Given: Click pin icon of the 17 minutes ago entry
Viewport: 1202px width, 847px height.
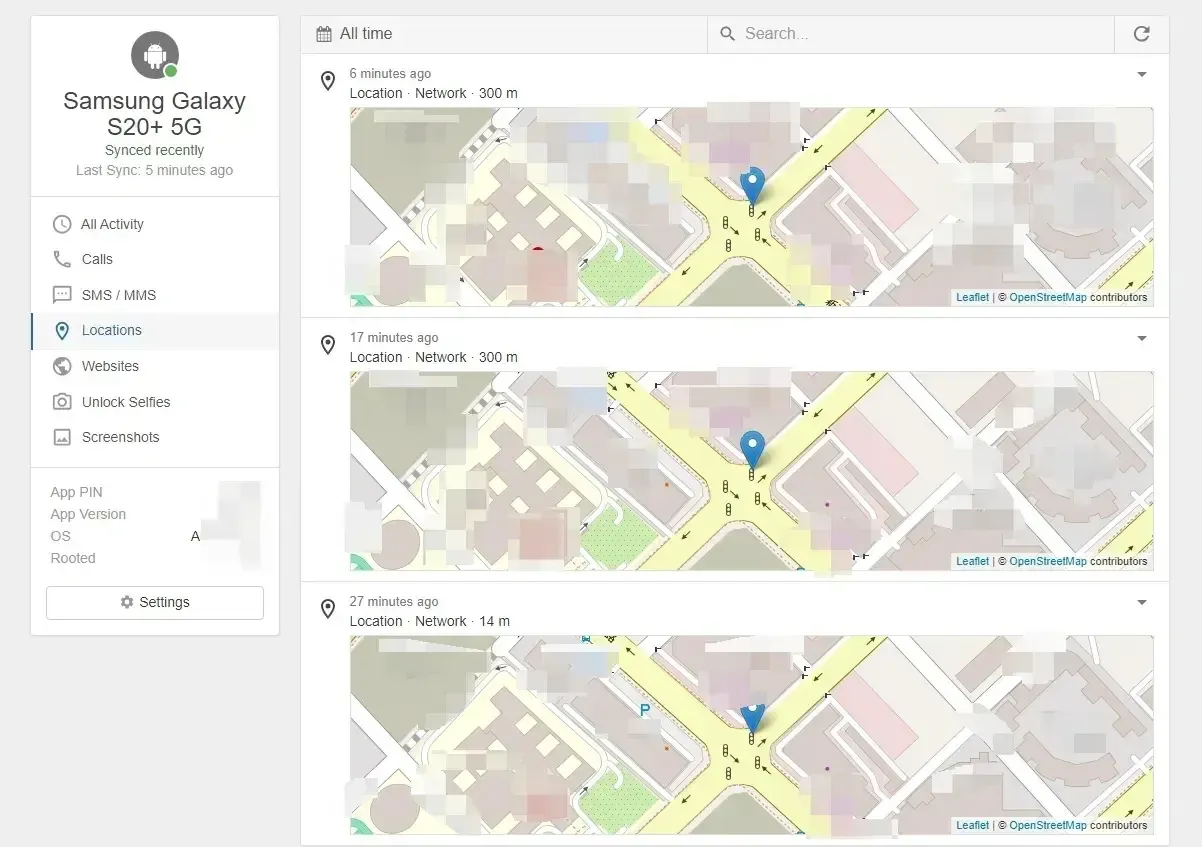Looking at the screenshot, I should (x=327, y=345).
